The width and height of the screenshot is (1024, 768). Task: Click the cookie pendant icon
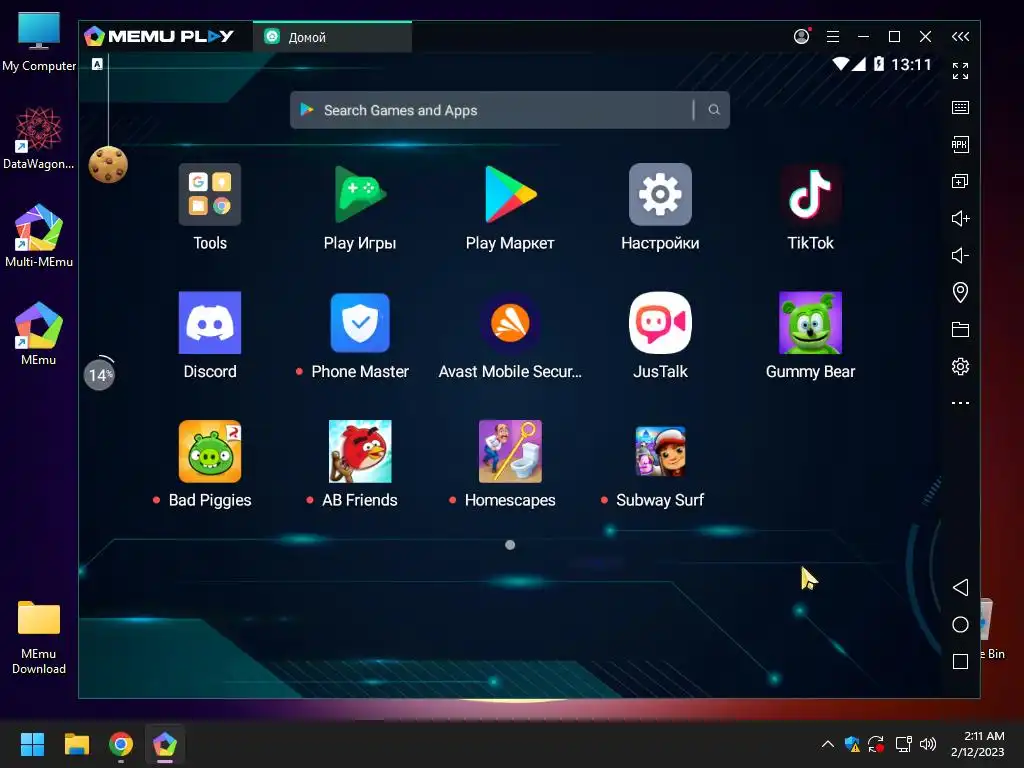click(108, 165)
